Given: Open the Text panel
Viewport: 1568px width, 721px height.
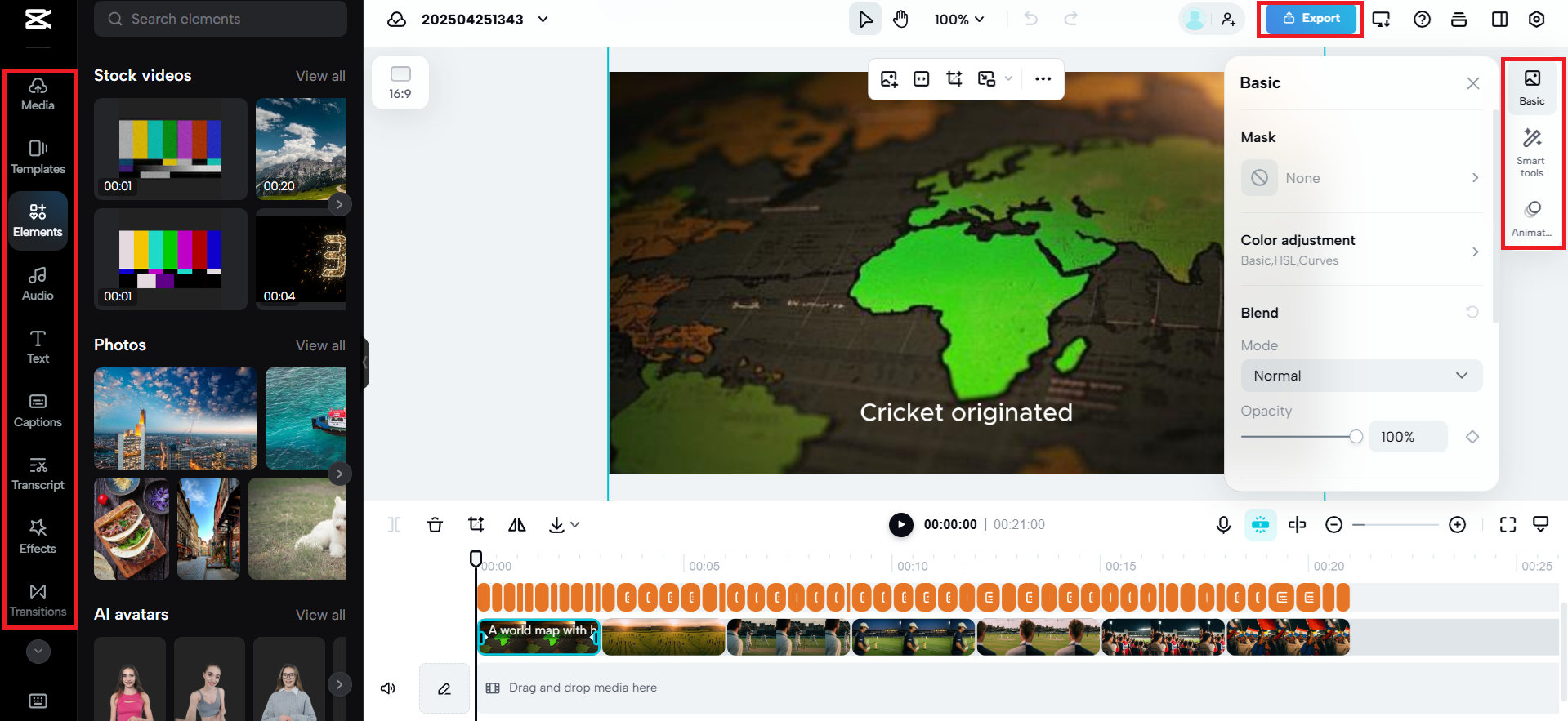Looking at the screenshot, I should coord(38,347).
